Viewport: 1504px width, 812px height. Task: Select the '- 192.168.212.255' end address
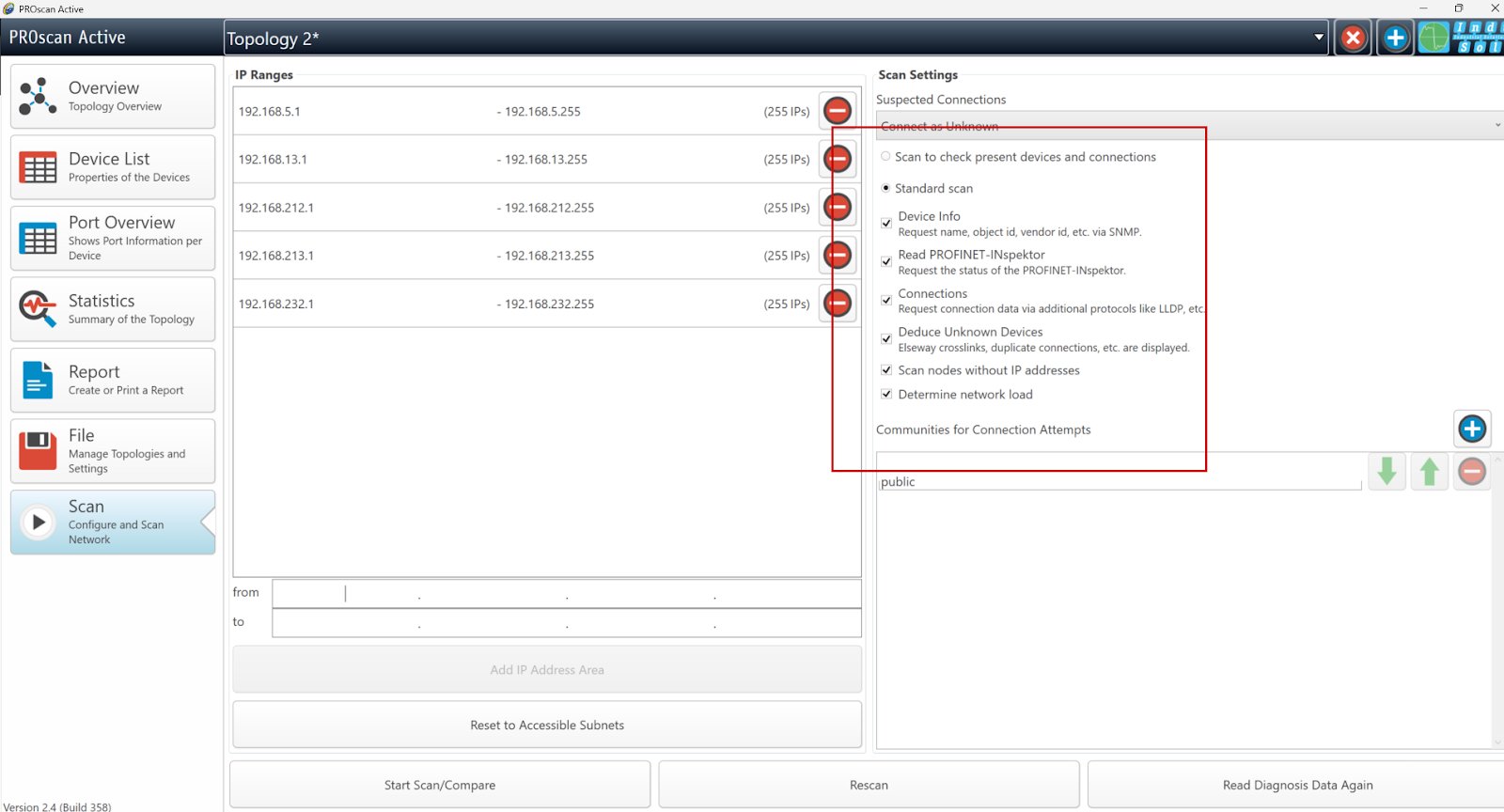545,208
